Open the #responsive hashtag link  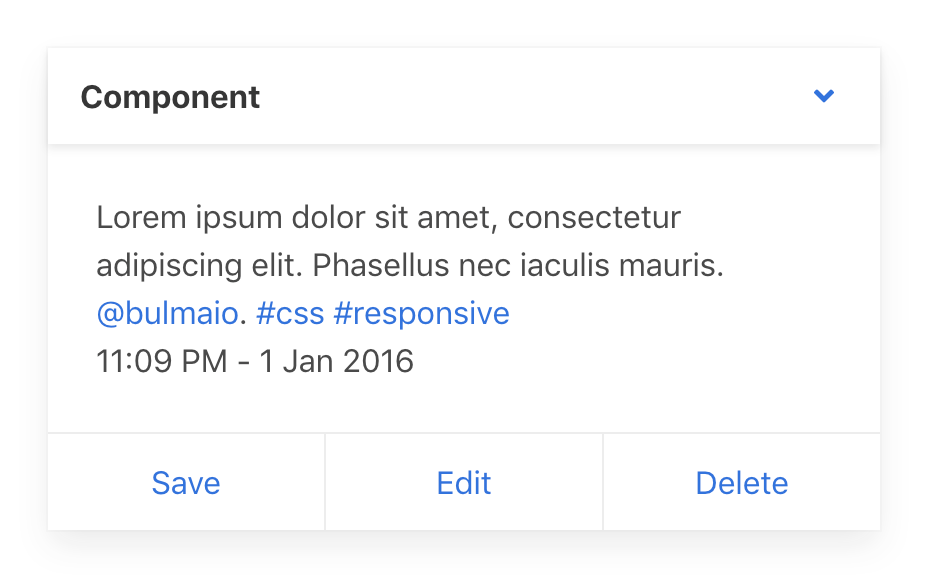coord(421,314)
